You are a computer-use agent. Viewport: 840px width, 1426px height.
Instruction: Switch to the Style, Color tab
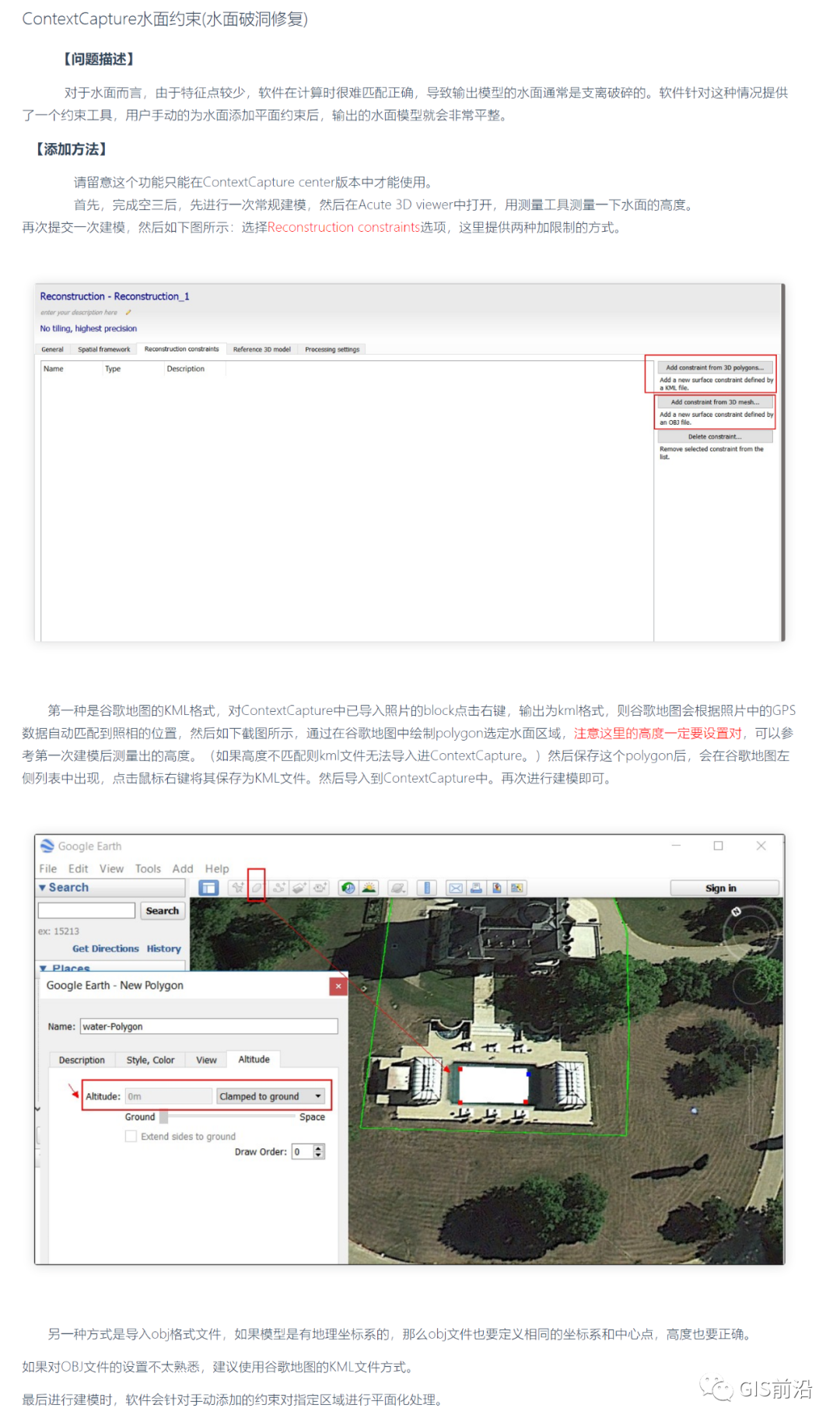(150, 1060)
